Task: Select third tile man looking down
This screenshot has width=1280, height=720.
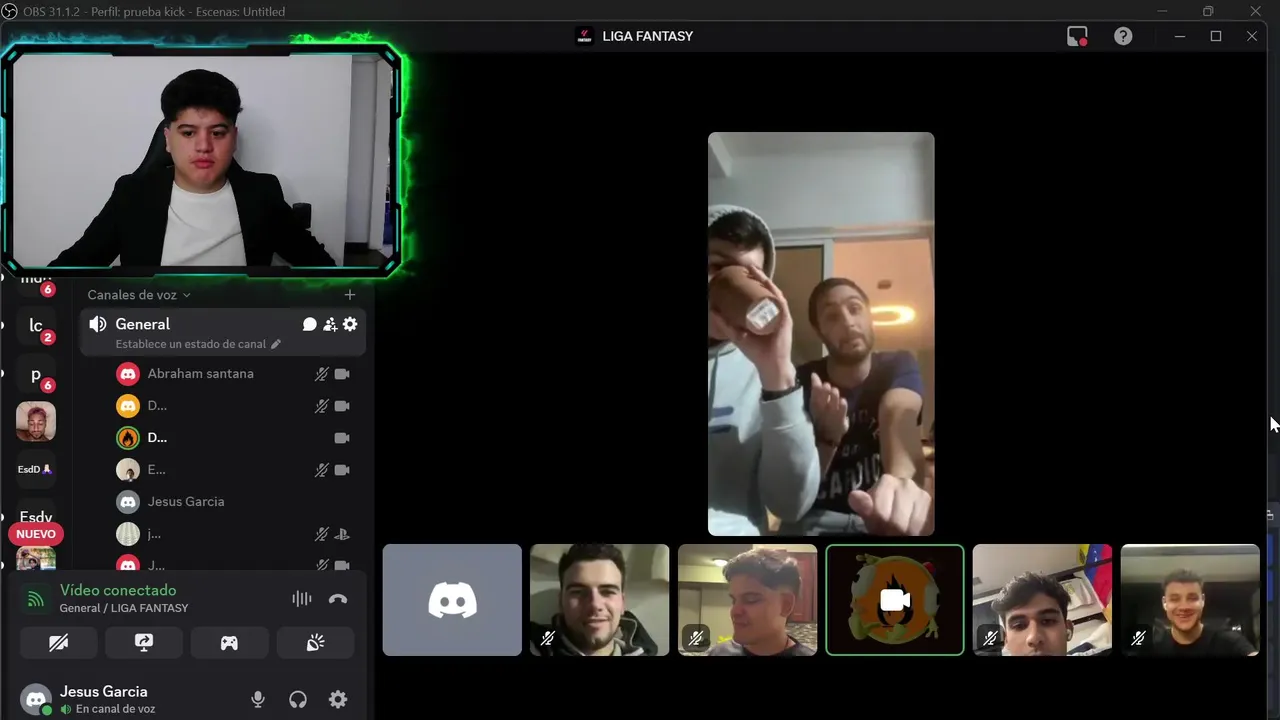Action: coord(747,600)
